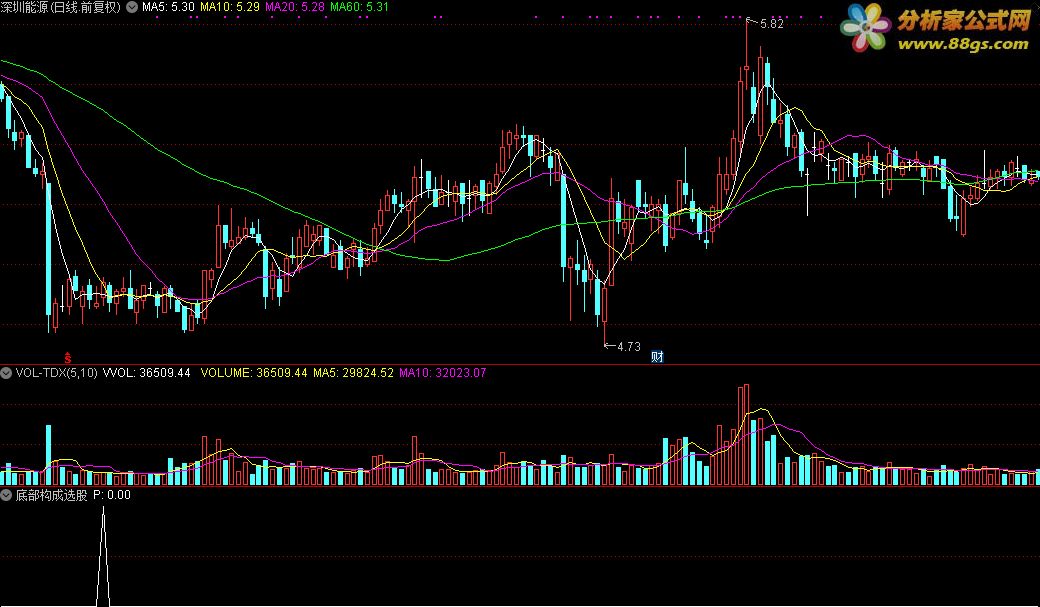Click the tallest red volume bar

(x=747, y=435)
